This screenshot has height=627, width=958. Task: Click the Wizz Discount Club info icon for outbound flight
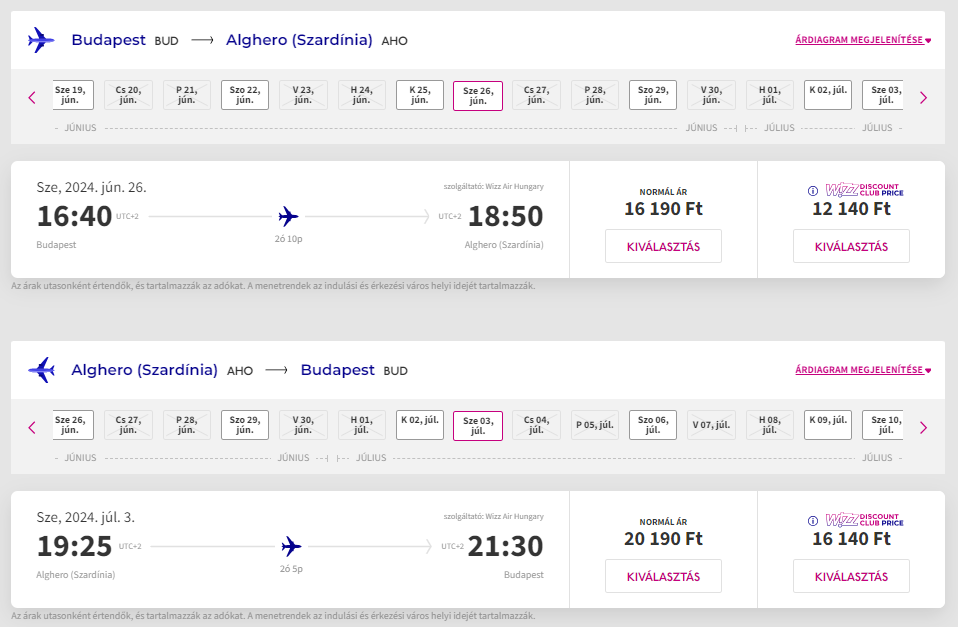[813, 191]
